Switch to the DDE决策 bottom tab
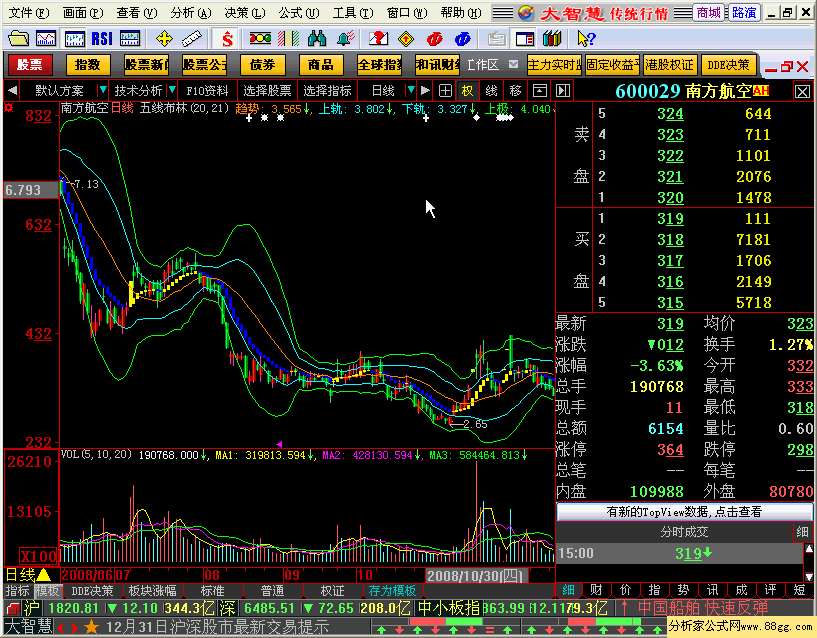817x638 pixels. 92,591
